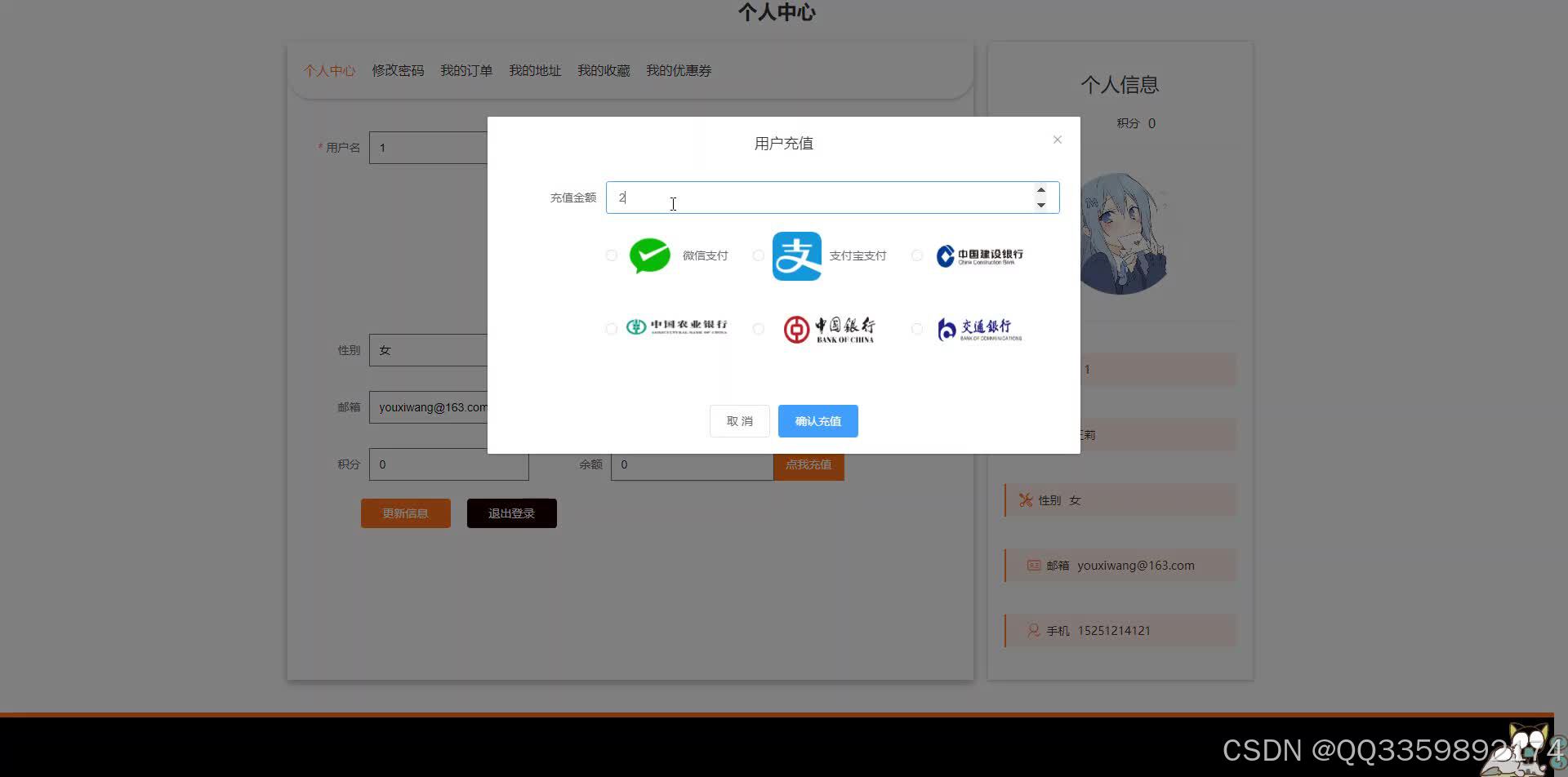The width and height of the screenshot is (1568, 777).
Task: Open the 我的优惠券 tab
Action: (x=679, y=71)
